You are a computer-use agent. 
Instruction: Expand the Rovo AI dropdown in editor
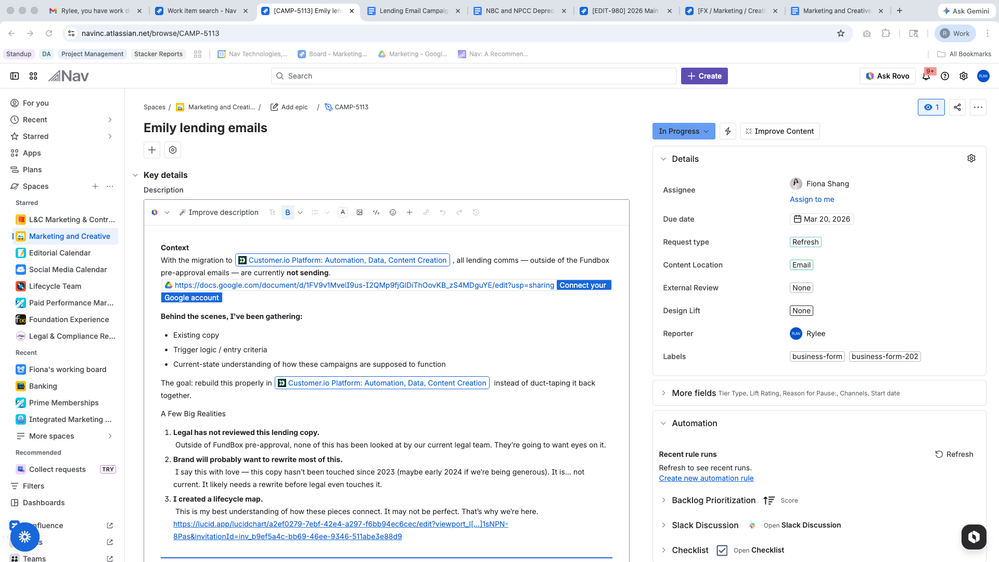[x=167, y=212]
